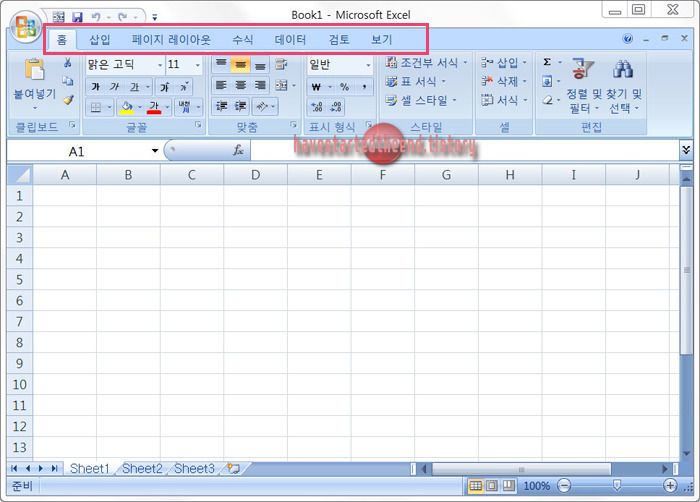Zoom in with the plus button
The image size is (700, 502).
(x=670, y=485)
